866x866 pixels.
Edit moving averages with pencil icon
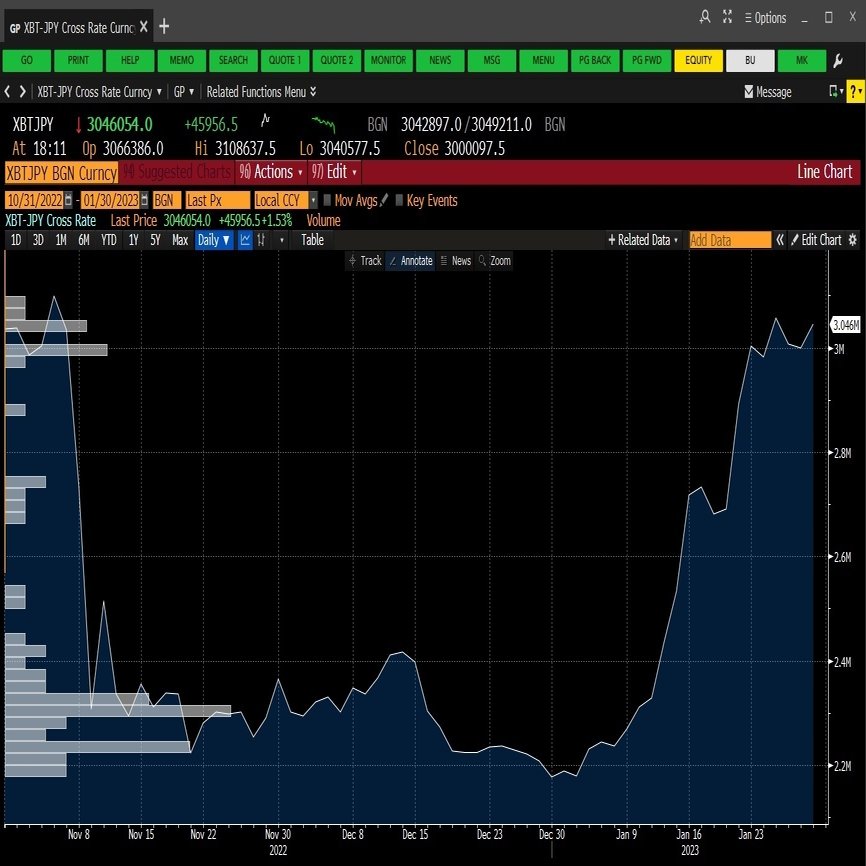click(x=384, y=199)
